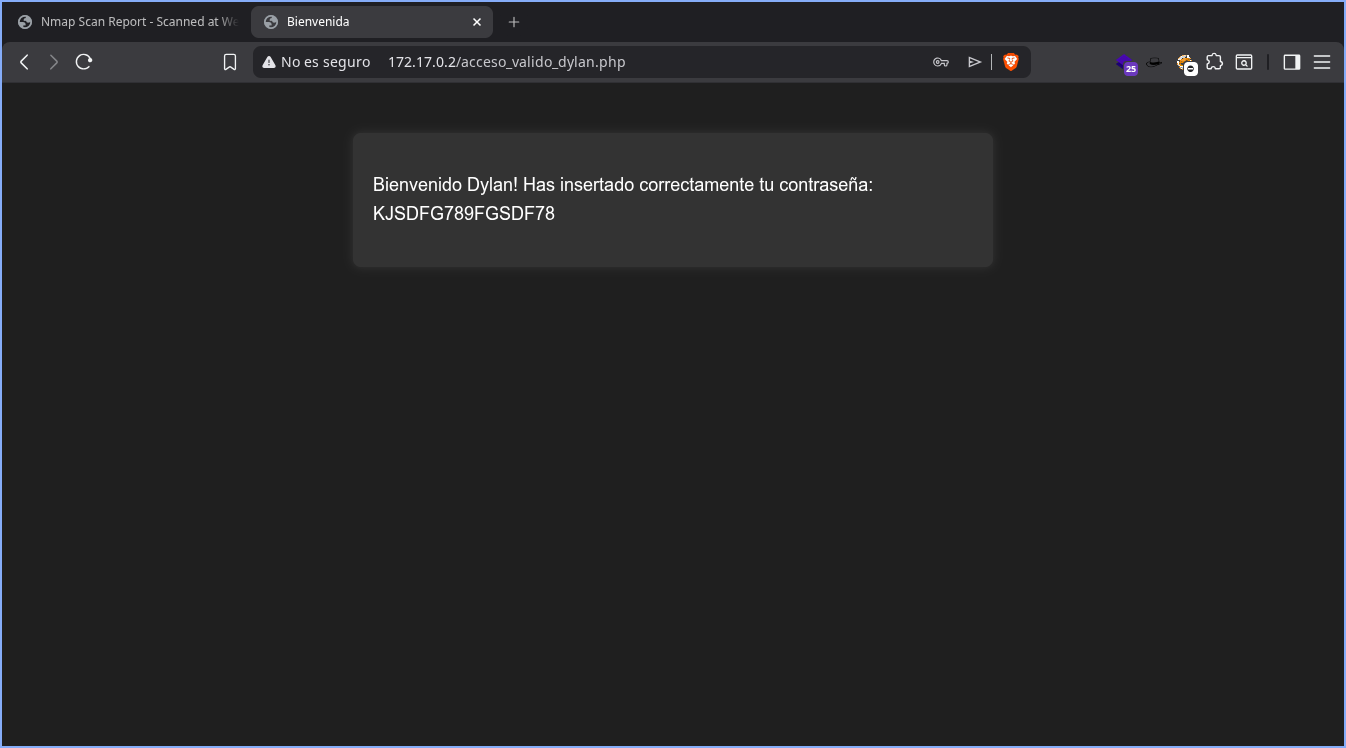Go back to the previous page
Image resolution: width=1346 pixels, height=748 pixels.
(x=25, y=62)
